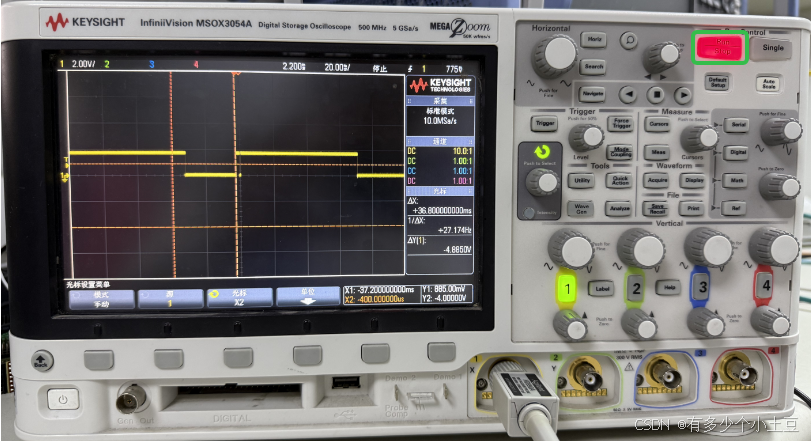The height and width of the screenshot is (441, 811).
Task: Push channel 4 vertical position knob
Action: [772, 321]
